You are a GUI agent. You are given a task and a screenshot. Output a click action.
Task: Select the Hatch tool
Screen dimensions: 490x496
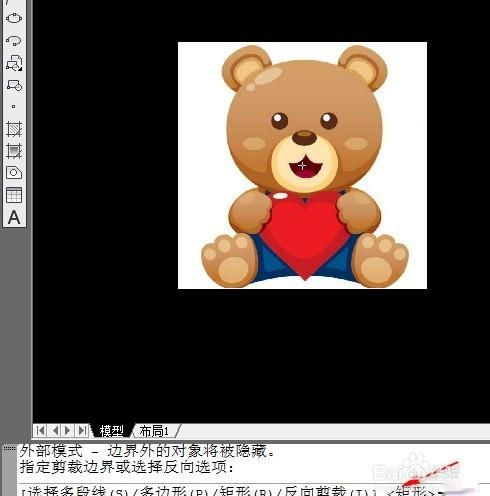[x=14, y=129]
